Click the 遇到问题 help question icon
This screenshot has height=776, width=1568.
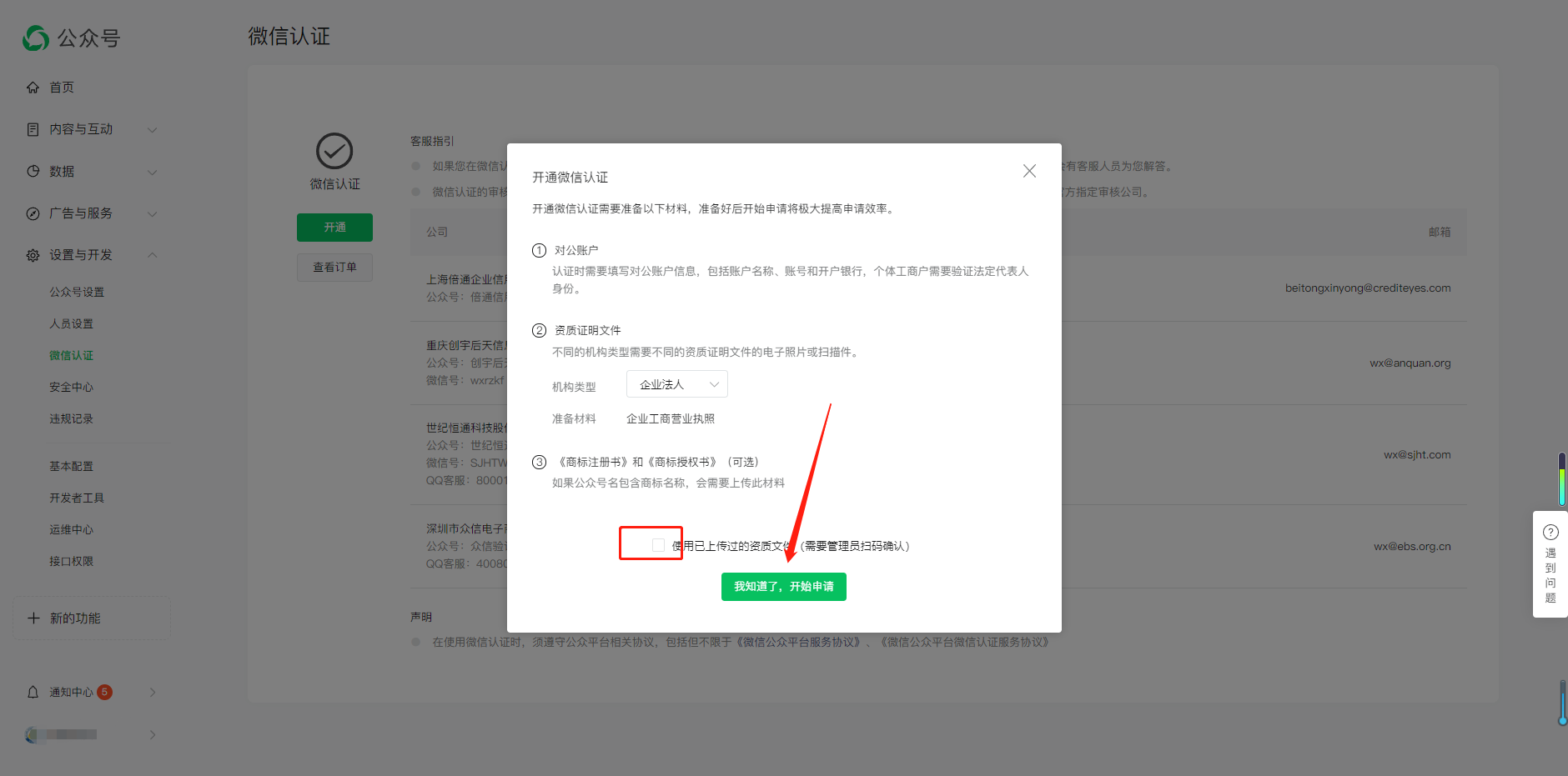[1550, 533]
